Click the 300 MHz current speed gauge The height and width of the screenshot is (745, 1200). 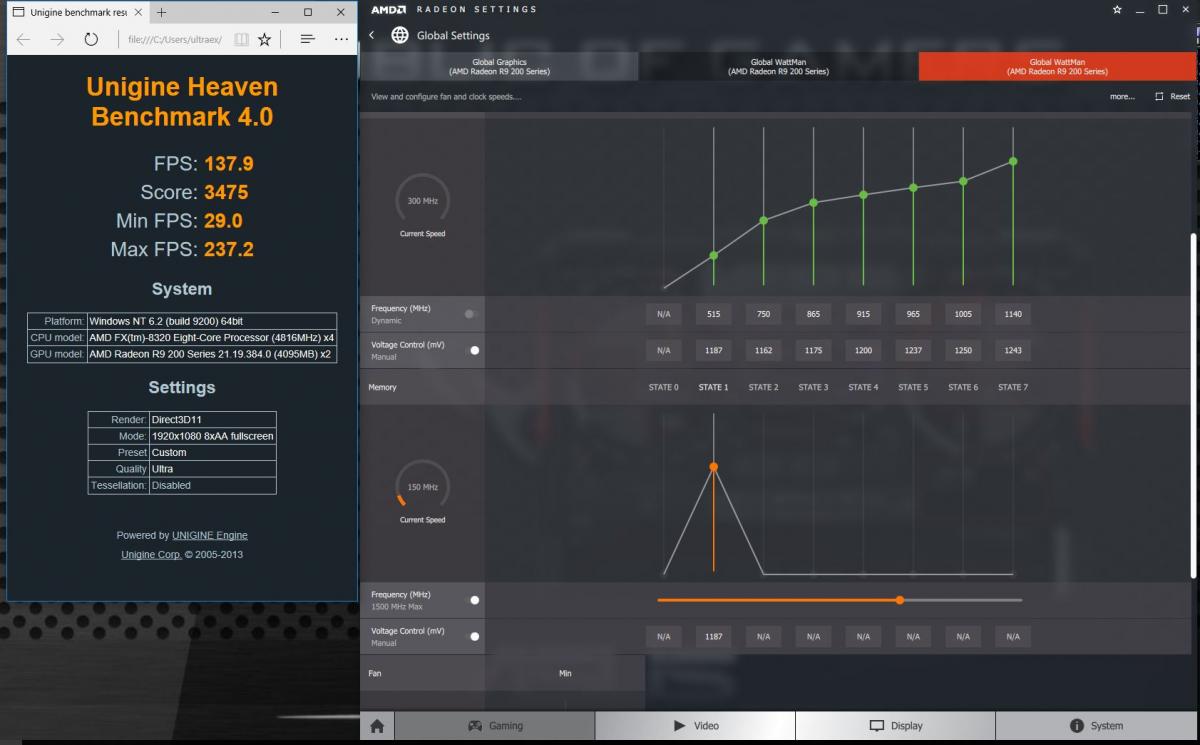point(422,201)
